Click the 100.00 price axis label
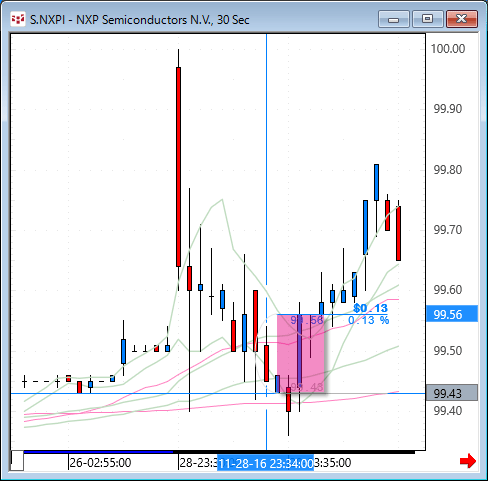Screen dimensions: 488x481 click(x=448, y=49)
